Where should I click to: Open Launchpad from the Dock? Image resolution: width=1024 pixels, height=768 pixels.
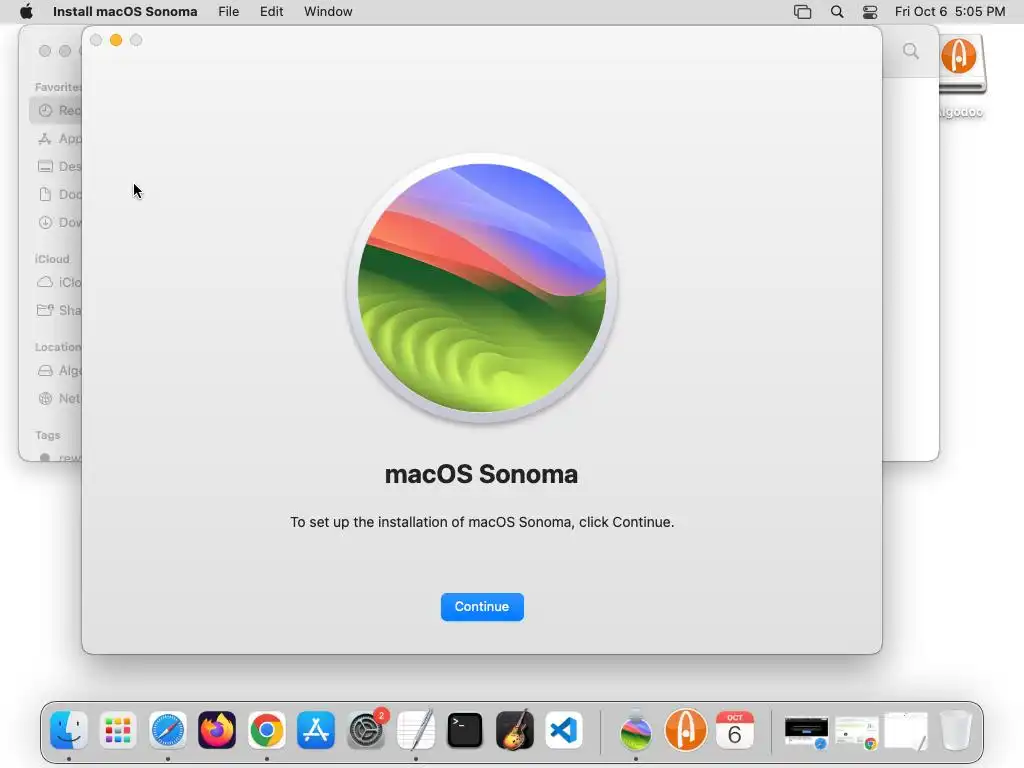pyautogui.click(x=118, y=730)
